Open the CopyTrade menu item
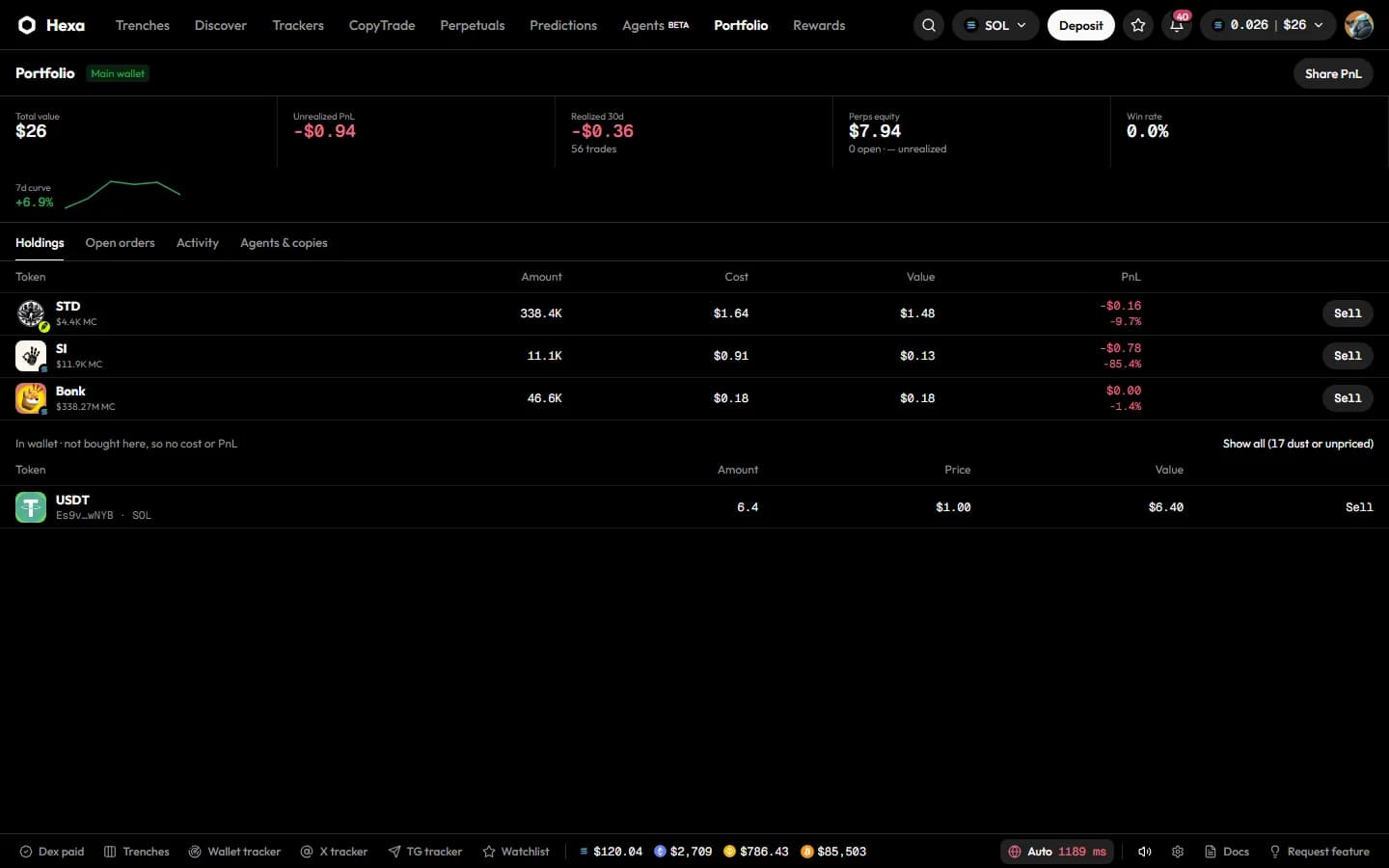This screenshot has width=1389, height=868. tap(382, 25)
